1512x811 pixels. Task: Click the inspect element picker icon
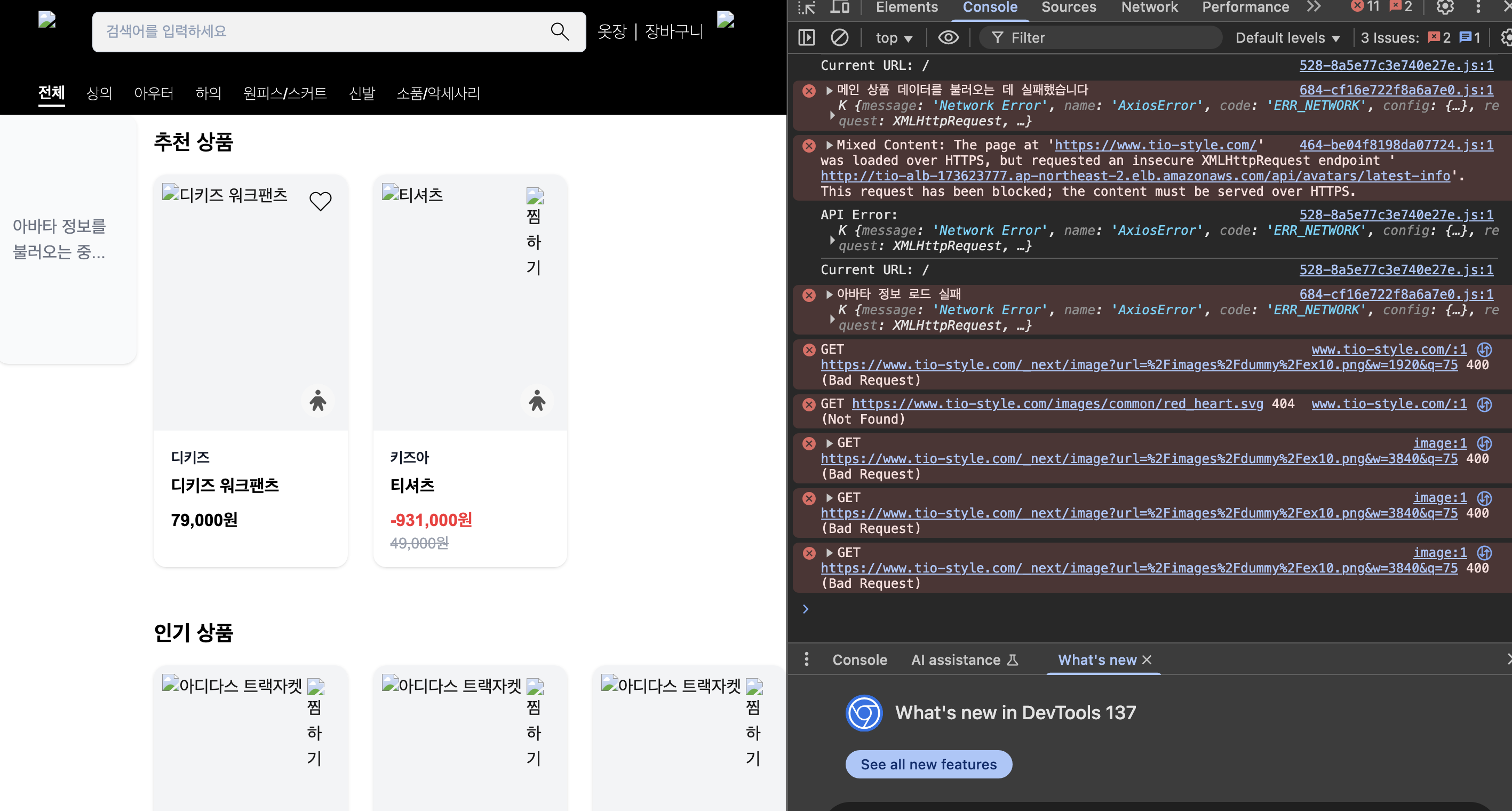(807, 7)
